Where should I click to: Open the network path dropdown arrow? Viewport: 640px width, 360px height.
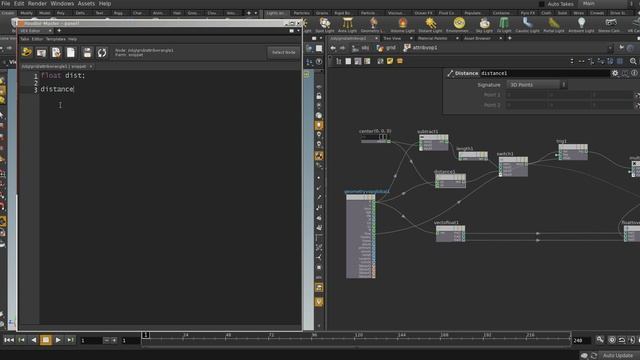point(610,48)
